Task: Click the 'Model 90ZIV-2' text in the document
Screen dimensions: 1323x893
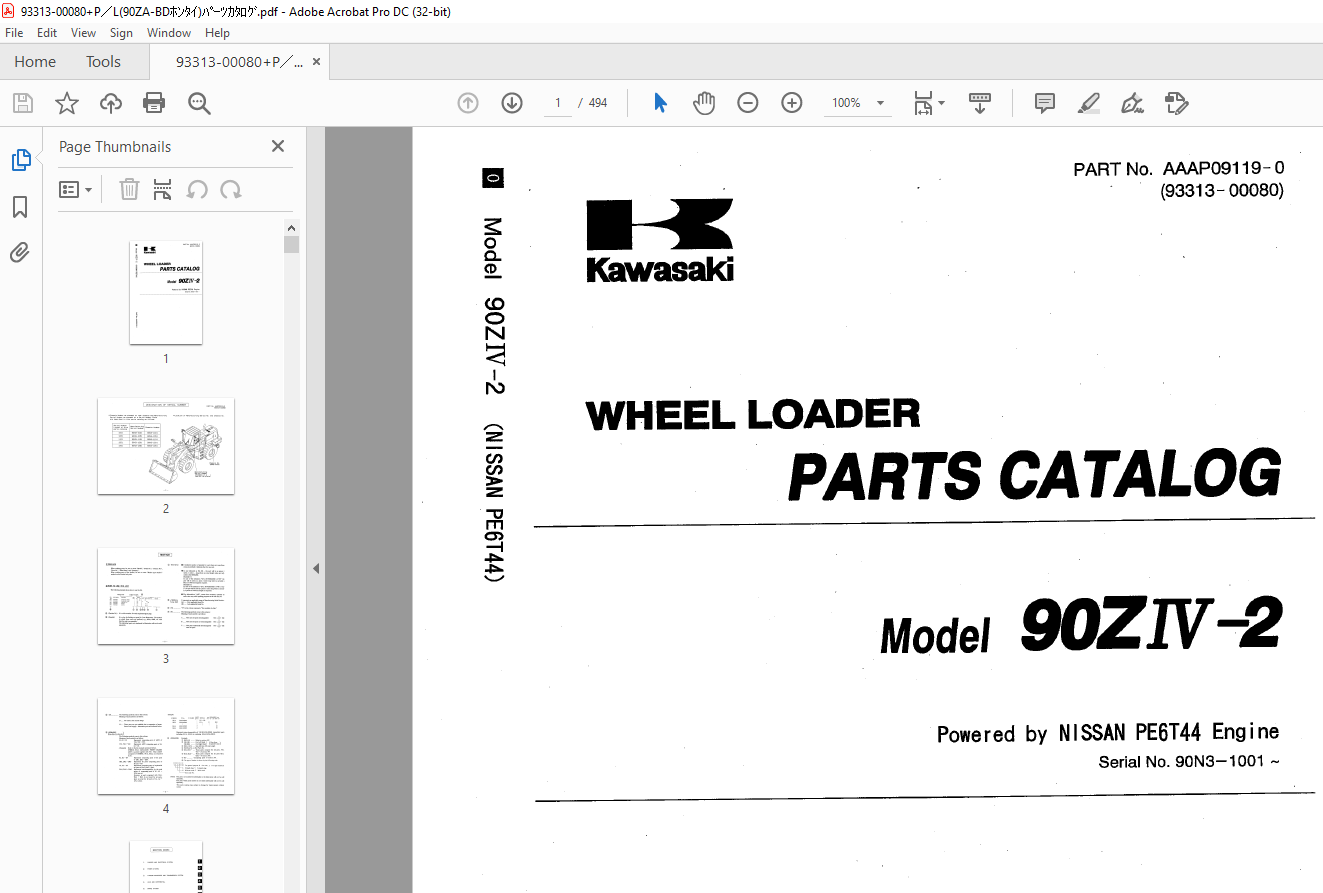Action: click(1081, 625)
